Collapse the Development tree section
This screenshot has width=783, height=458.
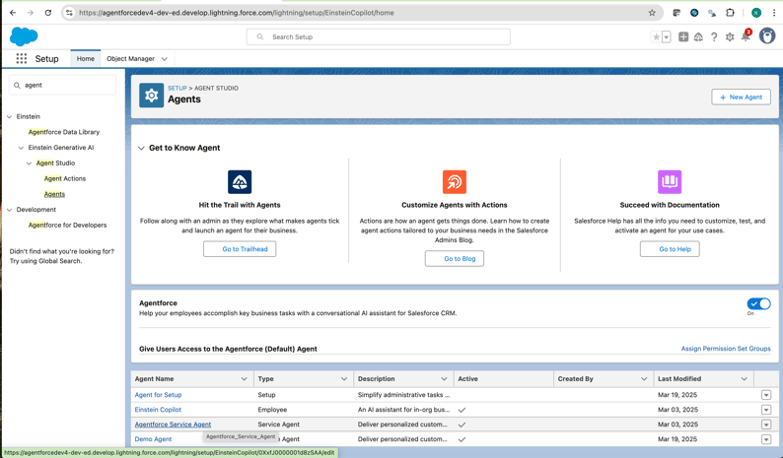pos(9,210)
